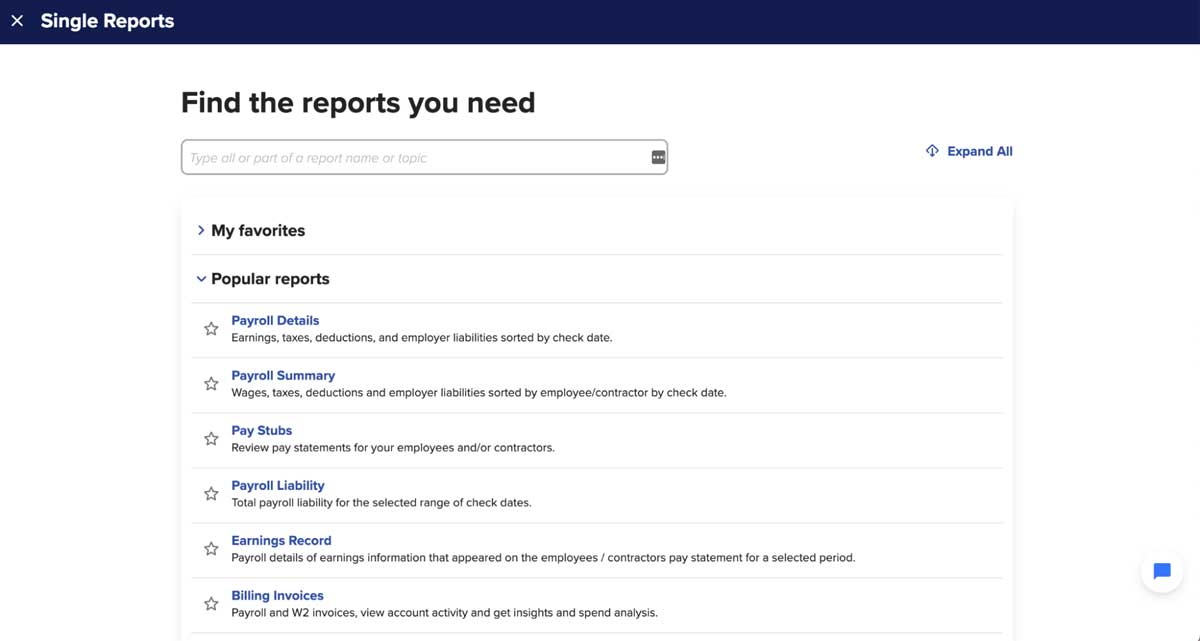Open the Pay Stubs report
Screen dimensions: 1200x641
[261, 430]
